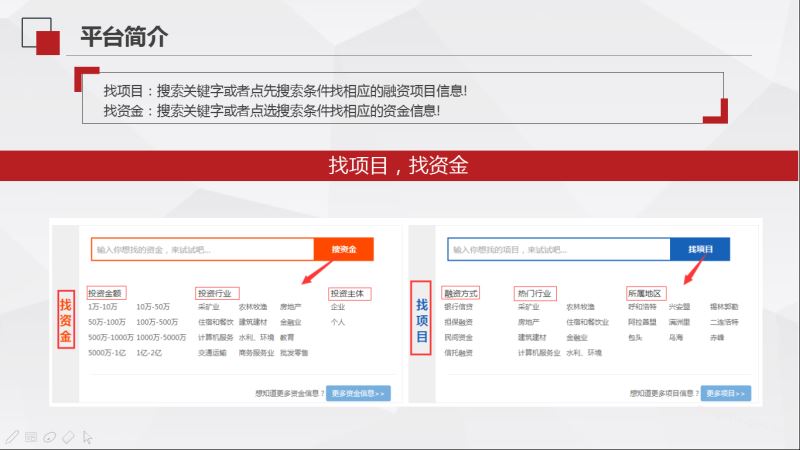
Task: Open the slide grid view icon
Action: point(30,437)
